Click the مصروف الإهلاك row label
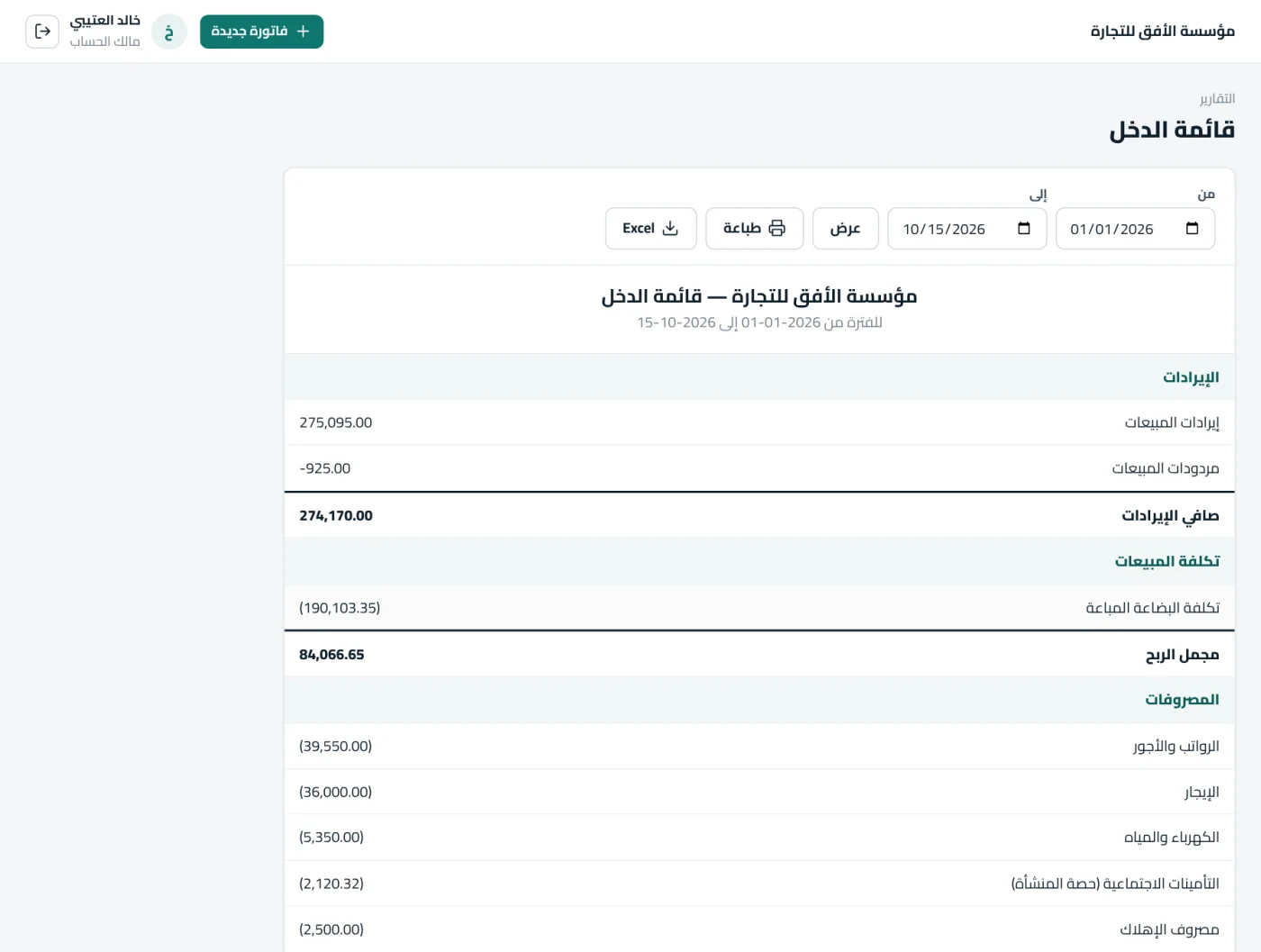 coord(1170,929)
